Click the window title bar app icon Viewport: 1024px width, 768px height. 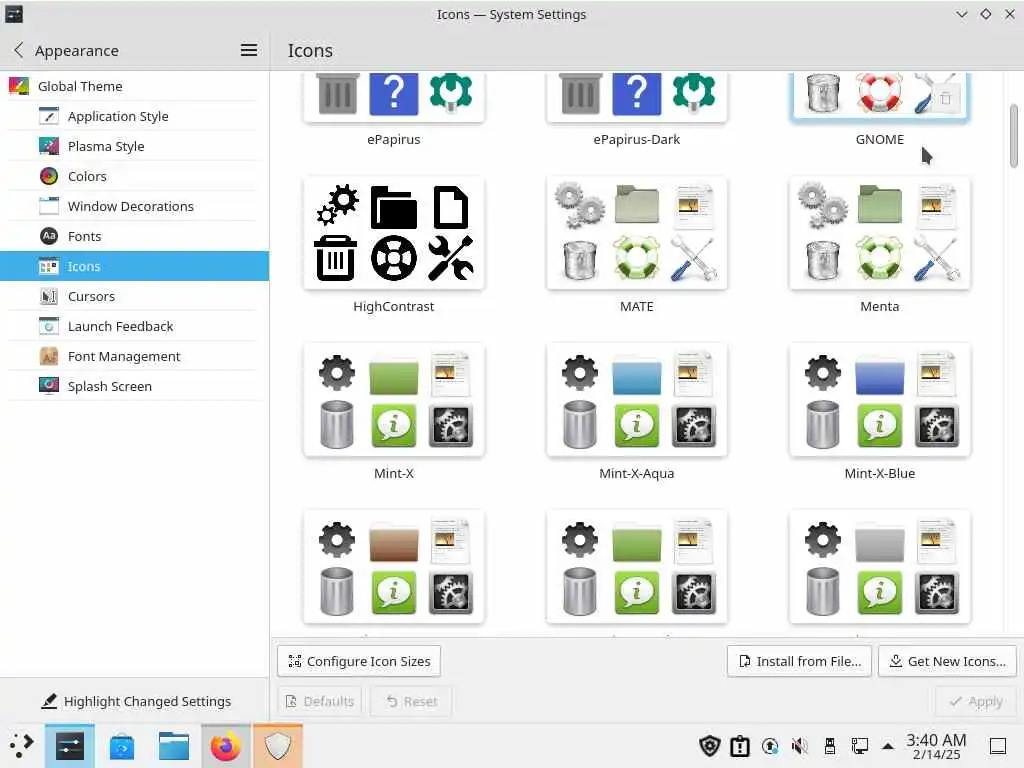pos(14,14)
